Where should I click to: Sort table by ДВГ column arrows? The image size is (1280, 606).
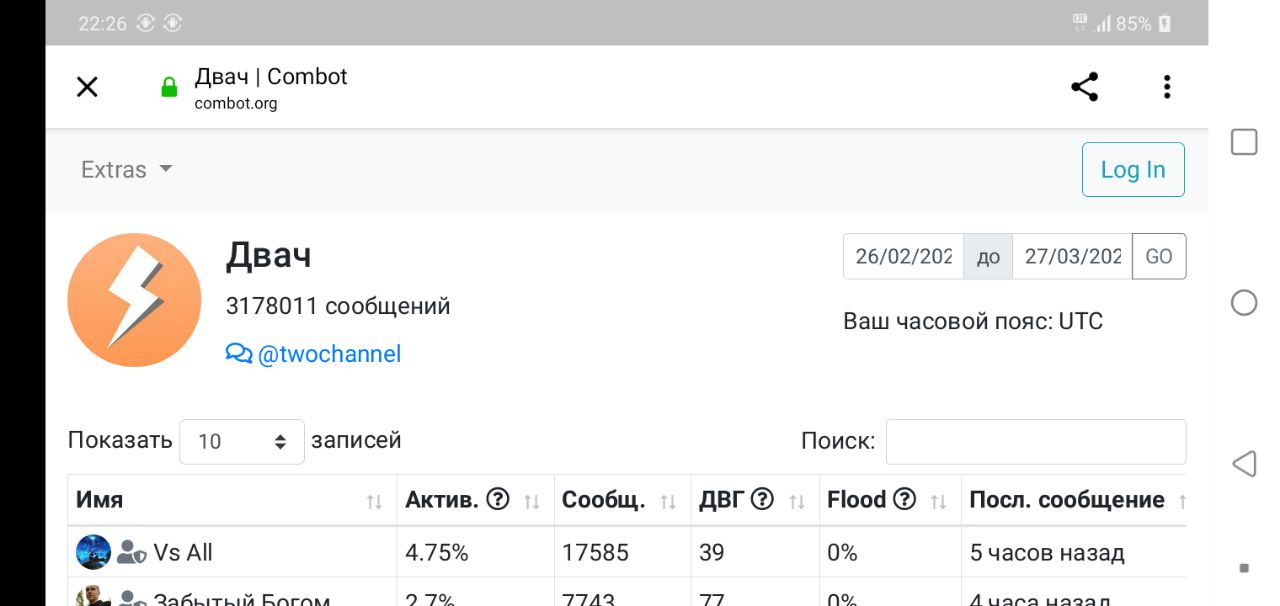point(797,502)
